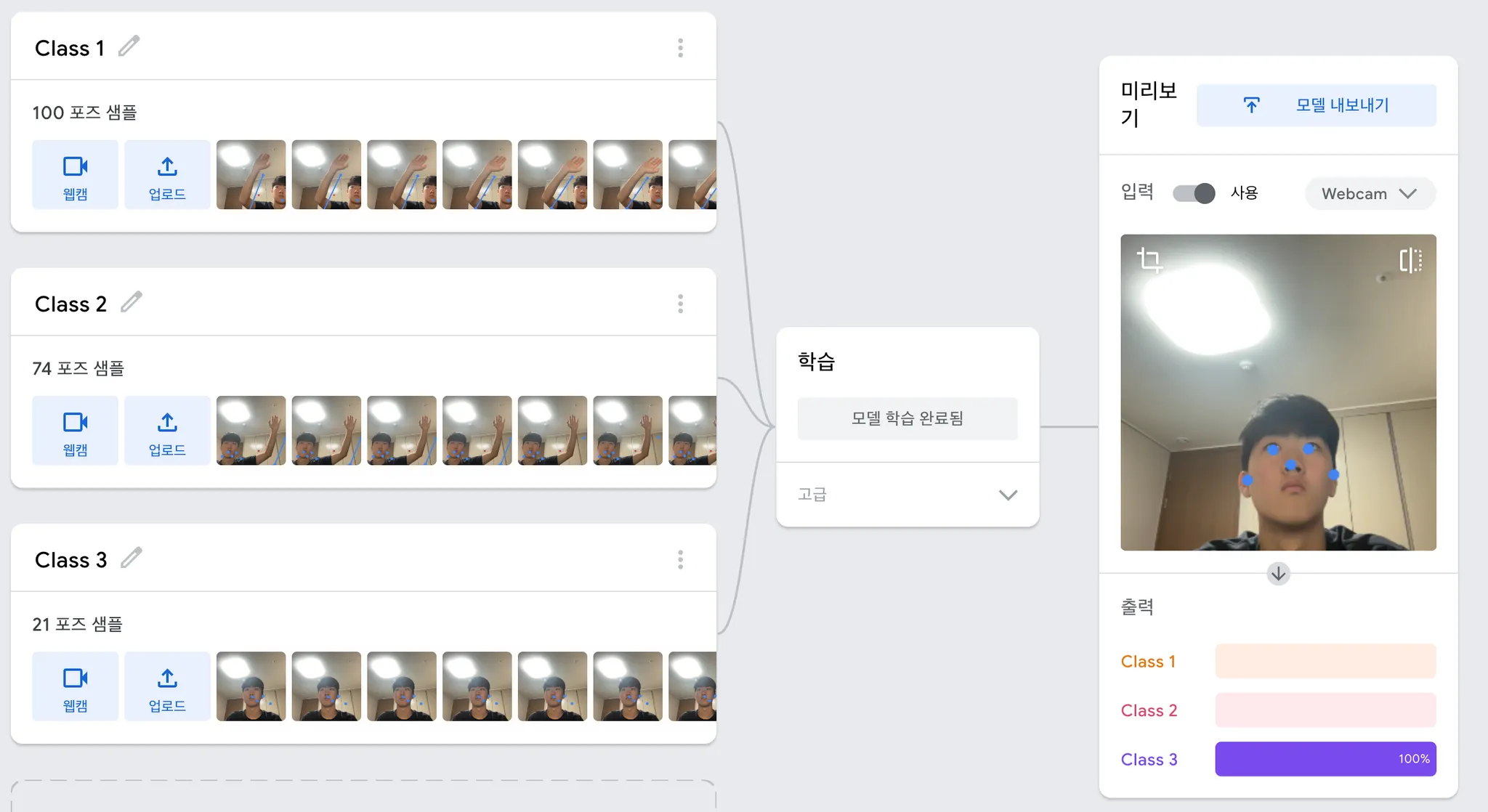Viewport: 1488px width, 812px height.
Task: Open the Class 3 three-dot options menu
Action: (680, 559)
